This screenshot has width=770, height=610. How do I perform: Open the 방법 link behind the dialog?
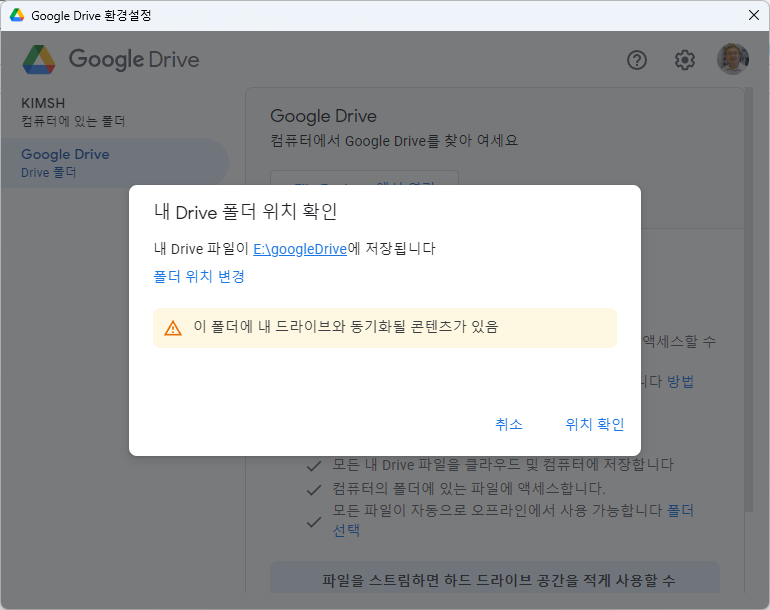680,381
